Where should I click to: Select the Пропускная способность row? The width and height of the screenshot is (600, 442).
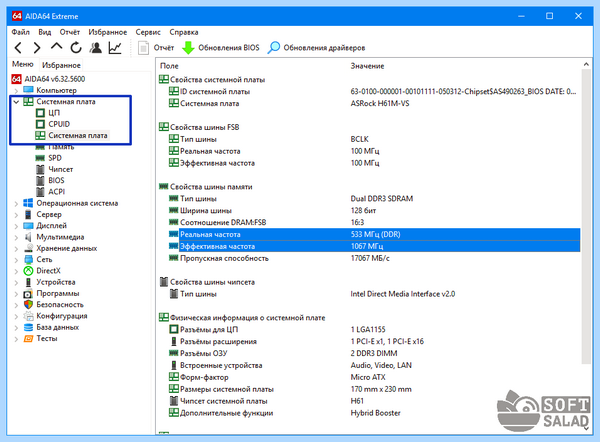[375, 258]
